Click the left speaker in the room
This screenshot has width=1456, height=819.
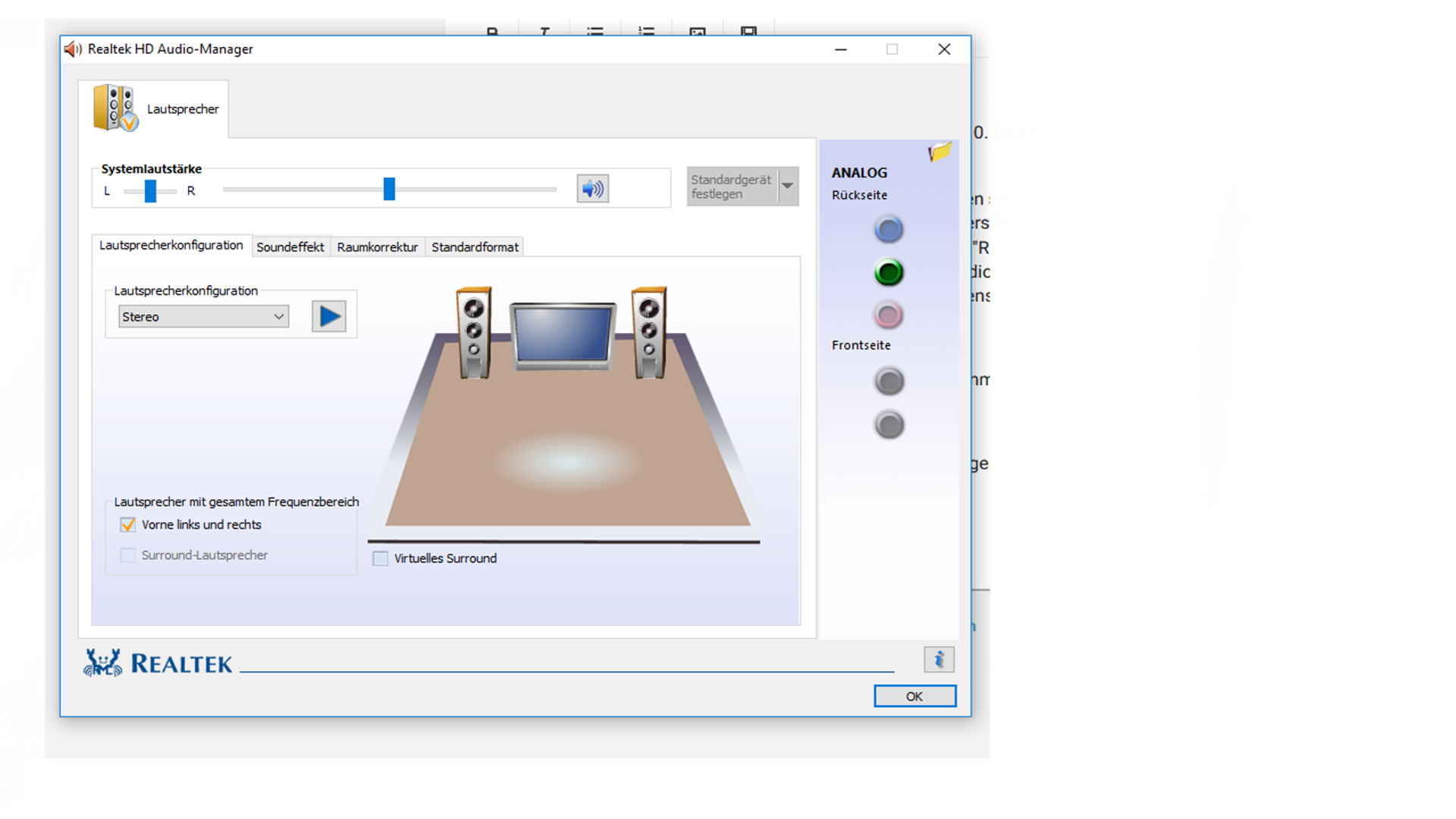(x=474, y=331)
